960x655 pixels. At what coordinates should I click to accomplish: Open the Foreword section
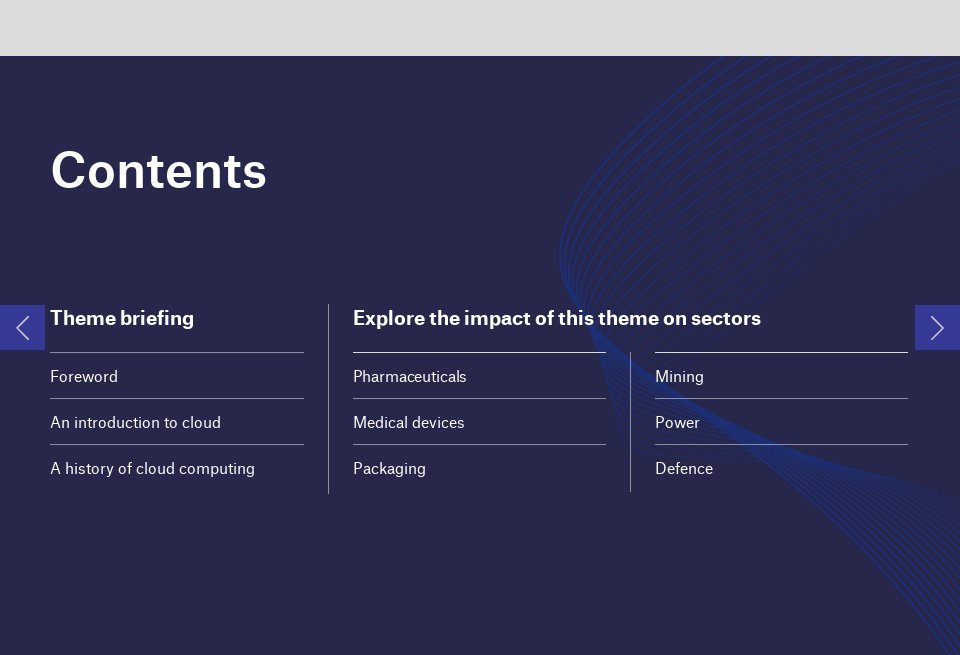[84, 377]
